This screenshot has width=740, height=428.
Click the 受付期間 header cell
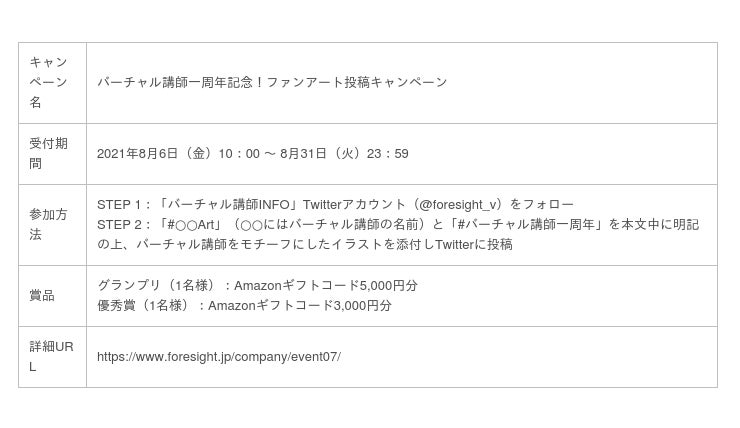(x=52, y=154)
